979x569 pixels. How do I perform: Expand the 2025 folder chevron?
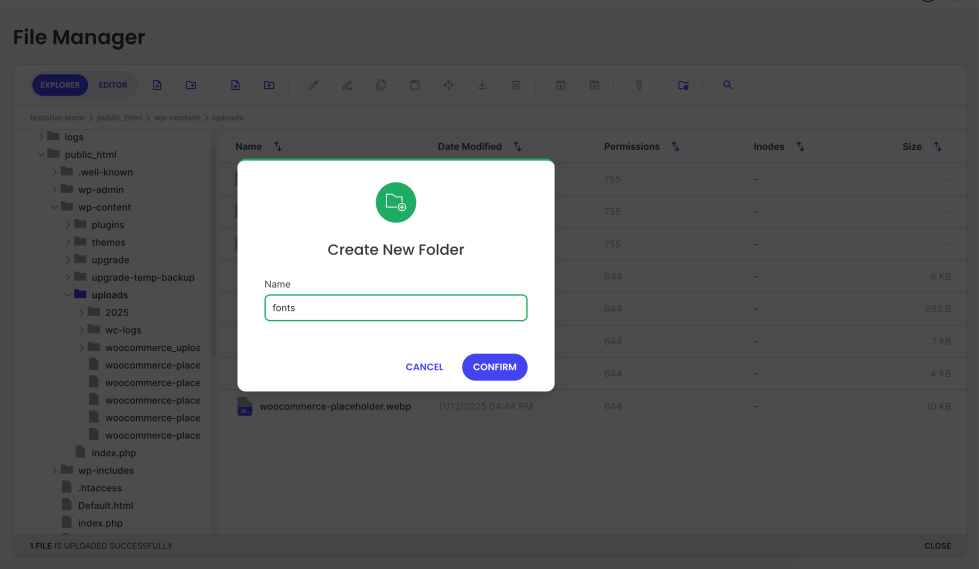click(82, 312)
